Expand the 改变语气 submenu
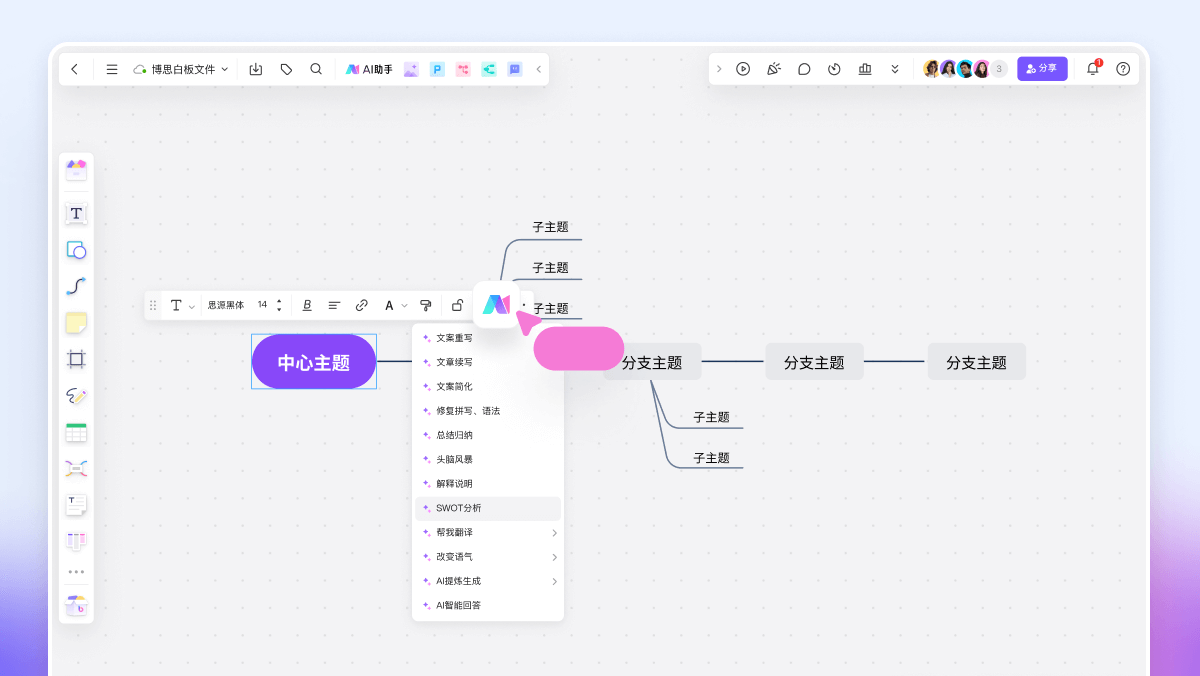The image size is (1200, 676). 488,557
